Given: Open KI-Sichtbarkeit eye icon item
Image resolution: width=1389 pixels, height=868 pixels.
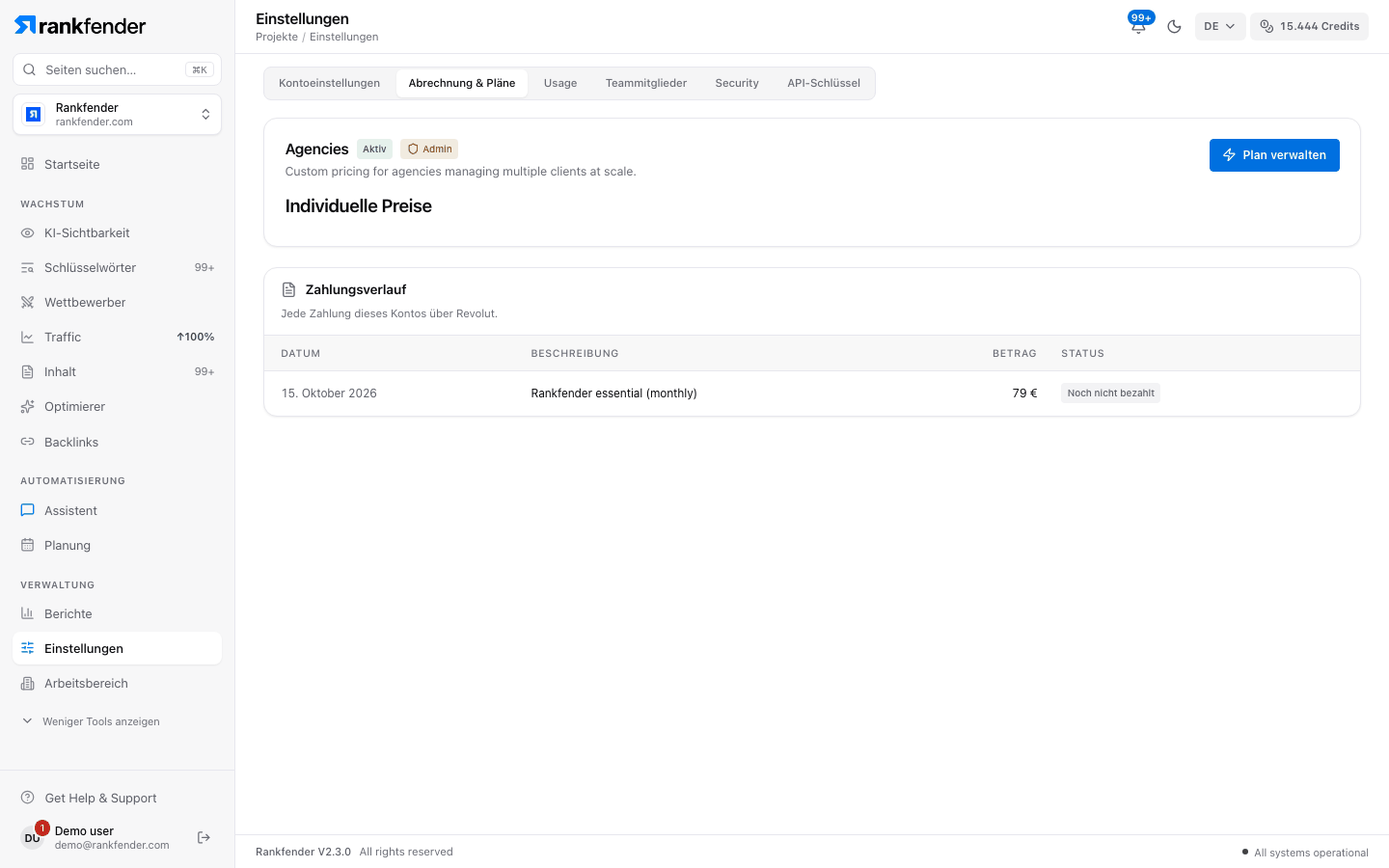Looking at the screenshot, I should 117,232.
